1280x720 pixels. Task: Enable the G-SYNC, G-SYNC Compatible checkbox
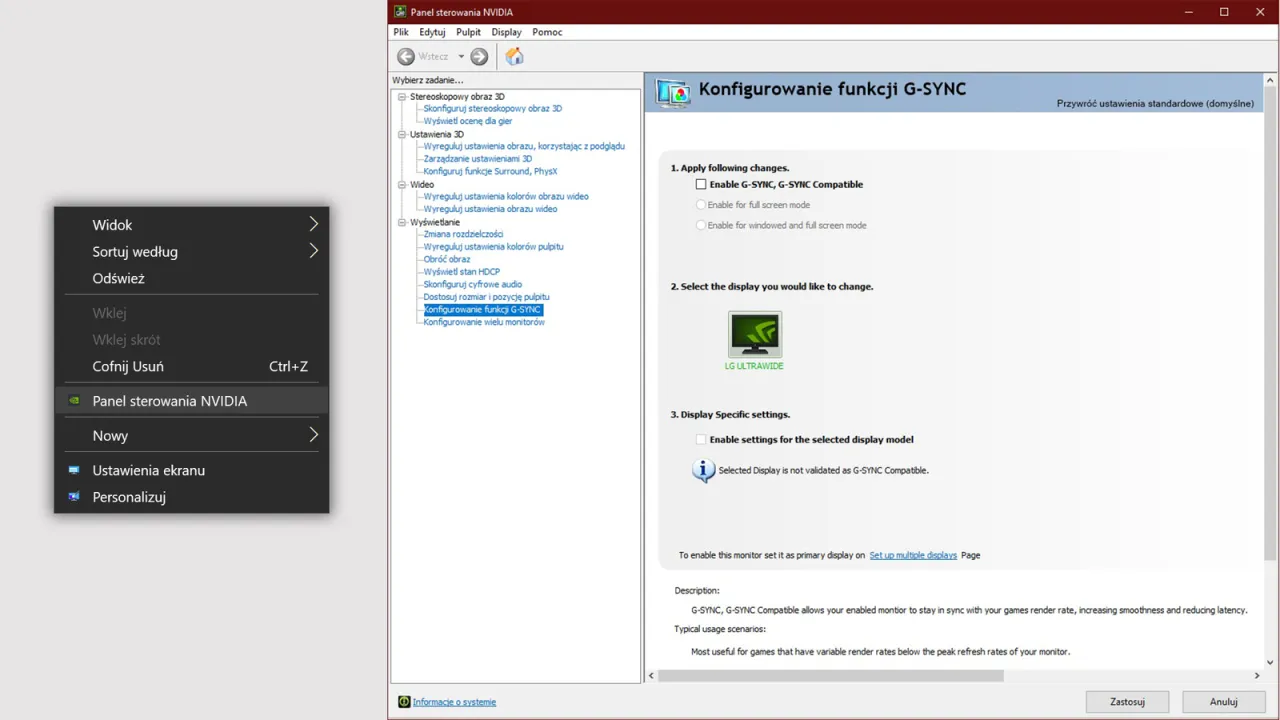coord(701,184)
